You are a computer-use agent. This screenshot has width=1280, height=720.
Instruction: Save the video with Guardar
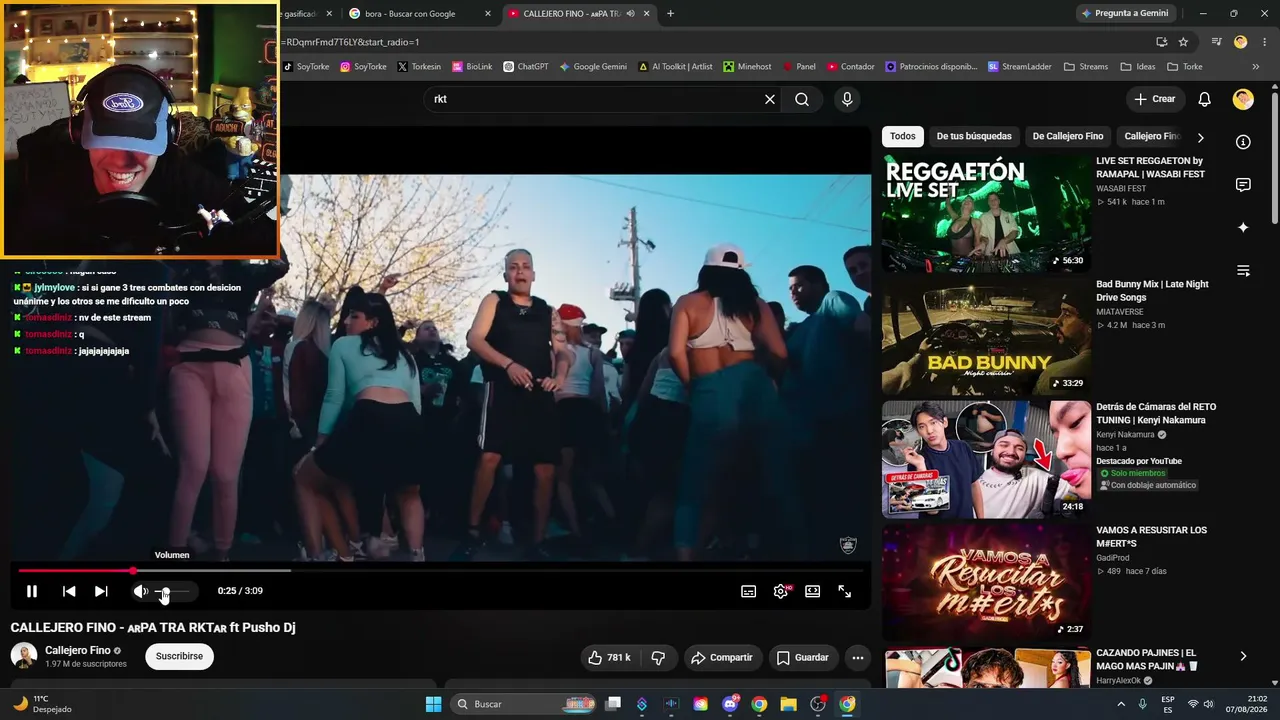(x=802, y=657)
